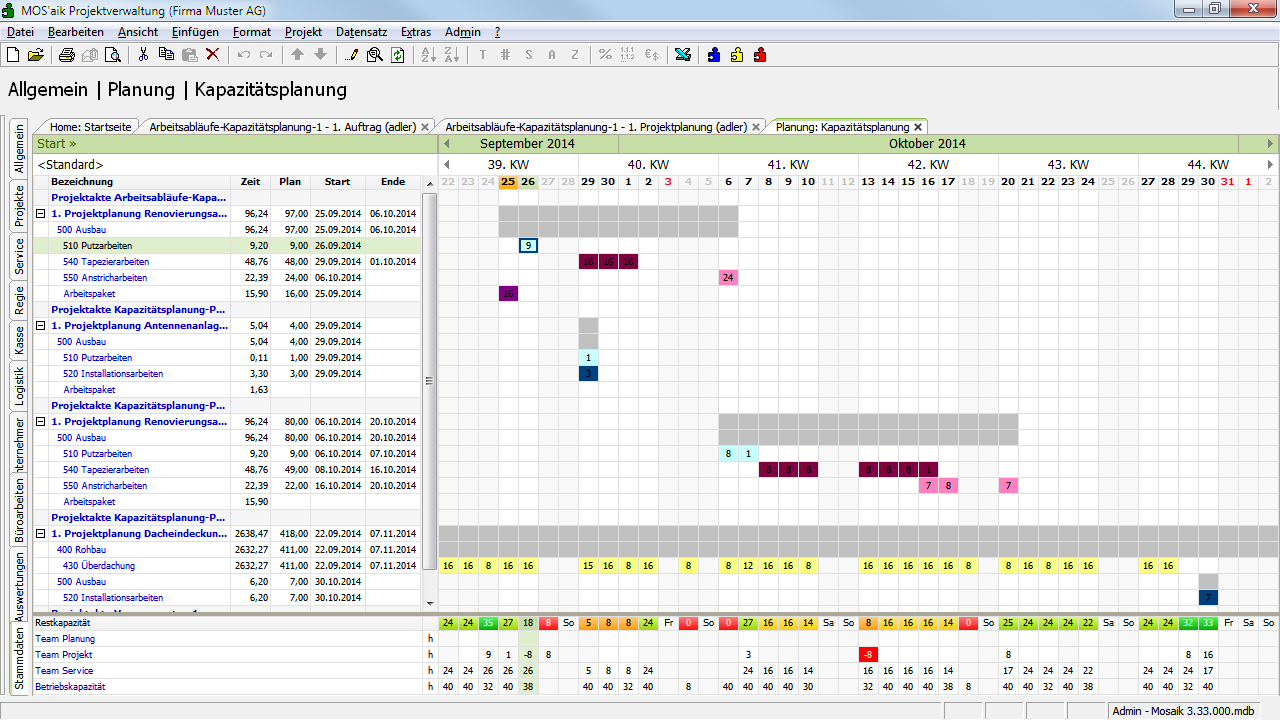Click the spreadsheet export icon
Image resolution: width=1280 pixels, height=720 pixels.
pyautogui.click(x=683, y=55)
